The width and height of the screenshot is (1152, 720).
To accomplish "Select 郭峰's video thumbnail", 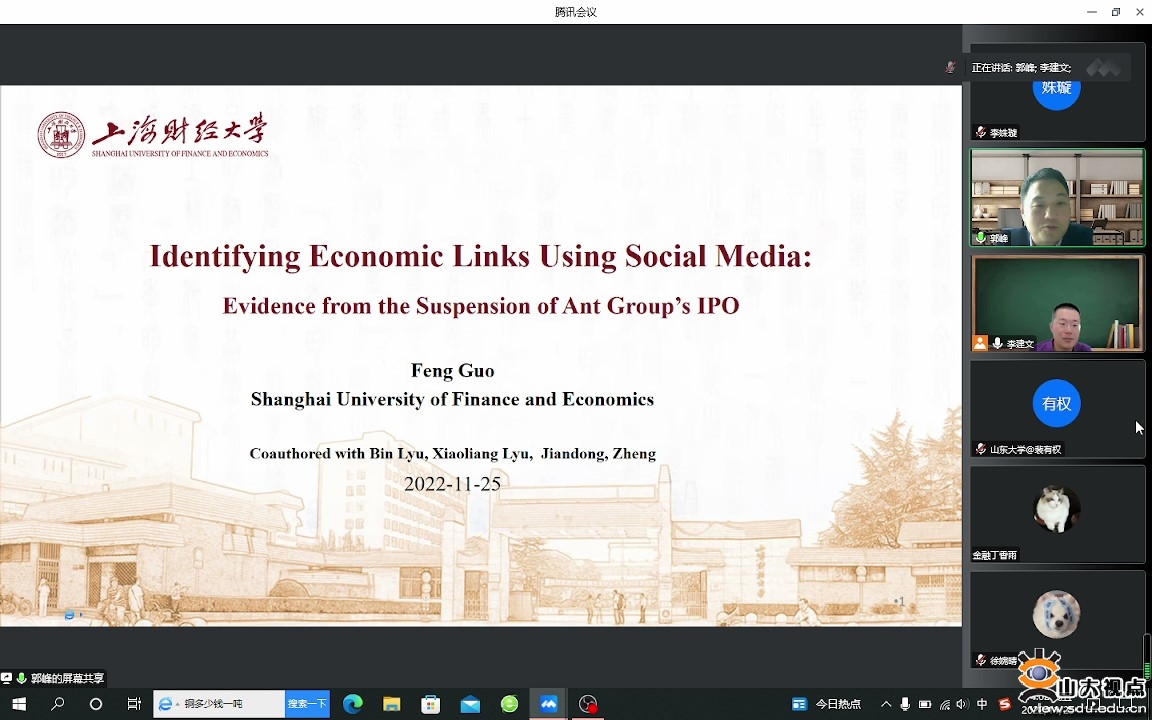I will [x=1057, y=198].
